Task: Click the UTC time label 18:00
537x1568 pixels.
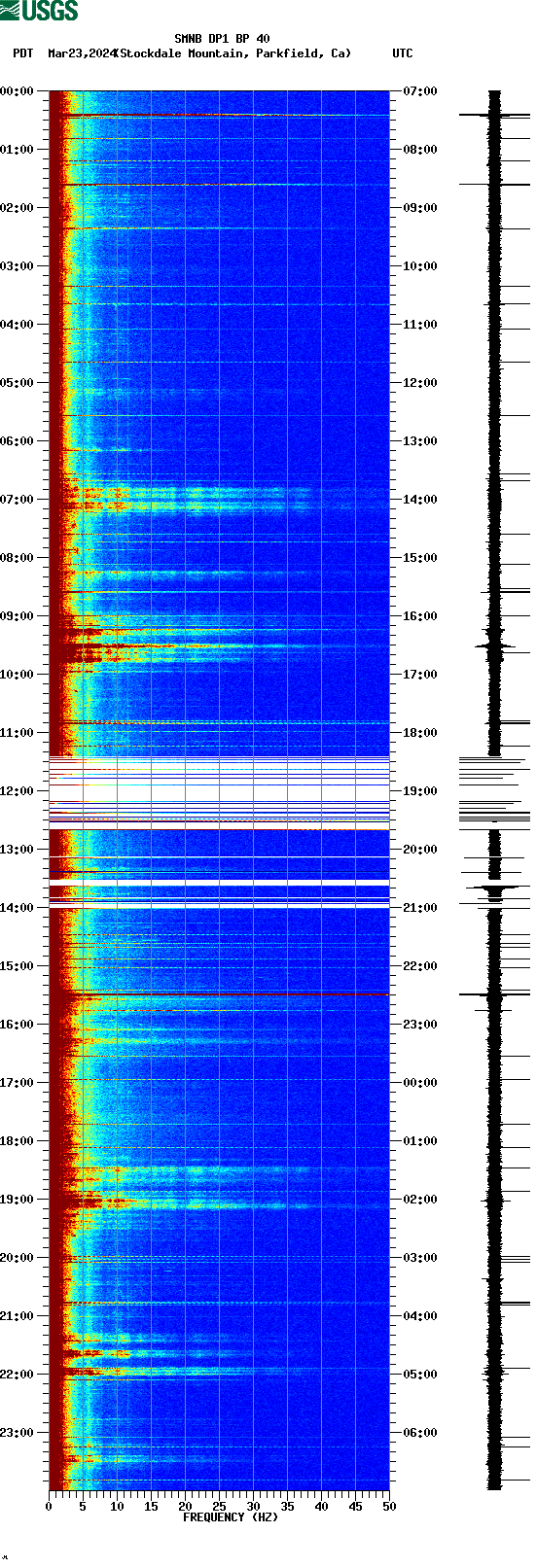Action: tap(420, 733)
